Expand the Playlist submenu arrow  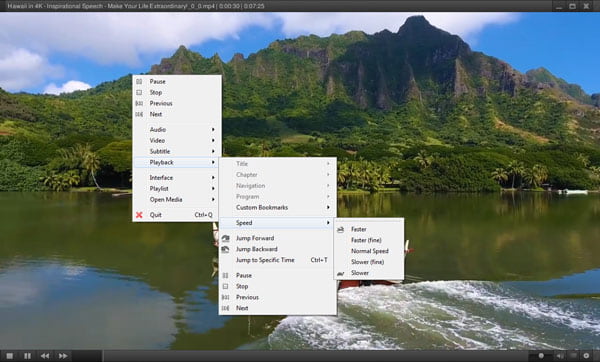(x=213, y=188)
